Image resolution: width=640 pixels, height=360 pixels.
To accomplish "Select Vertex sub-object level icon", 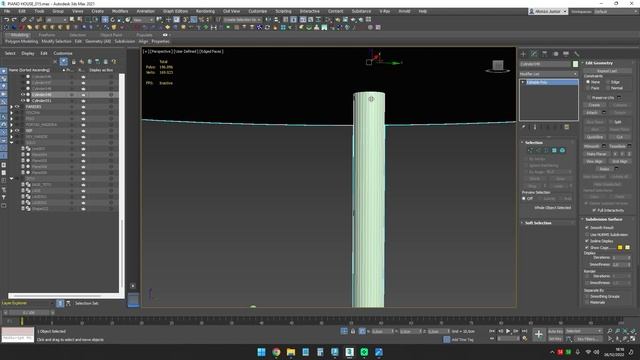I will (530, 151).
